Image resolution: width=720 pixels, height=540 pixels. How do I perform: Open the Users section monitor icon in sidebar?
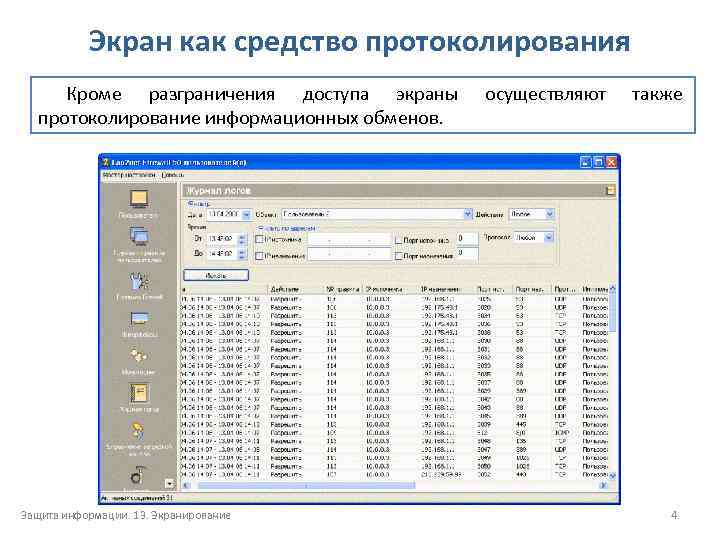pos(139,199)
